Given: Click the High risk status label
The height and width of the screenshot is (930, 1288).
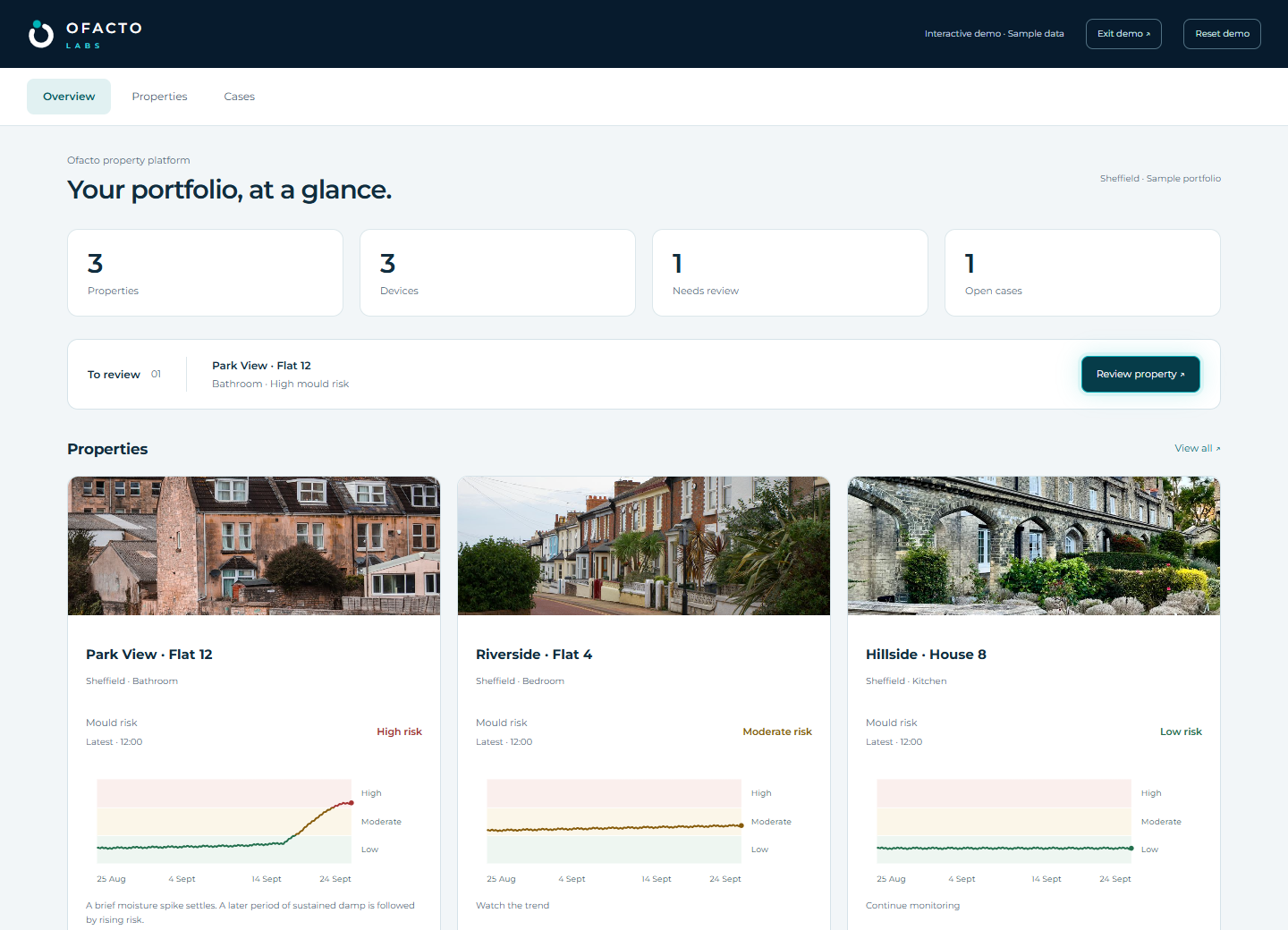Looking at the screenshot, I should (x=399, y=731).
